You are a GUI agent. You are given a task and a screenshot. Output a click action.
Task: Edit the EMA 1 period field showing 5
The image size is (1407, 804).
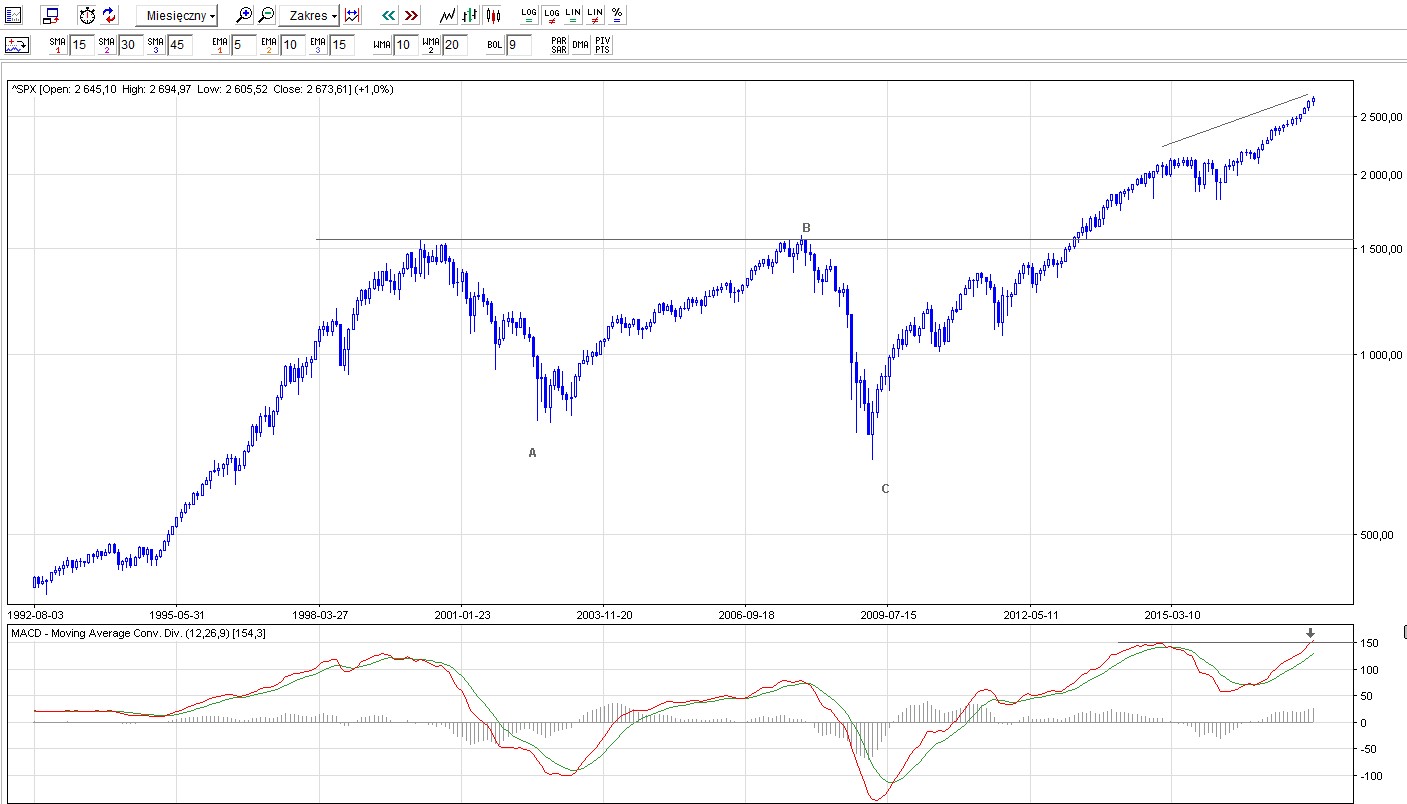[244, 45]
